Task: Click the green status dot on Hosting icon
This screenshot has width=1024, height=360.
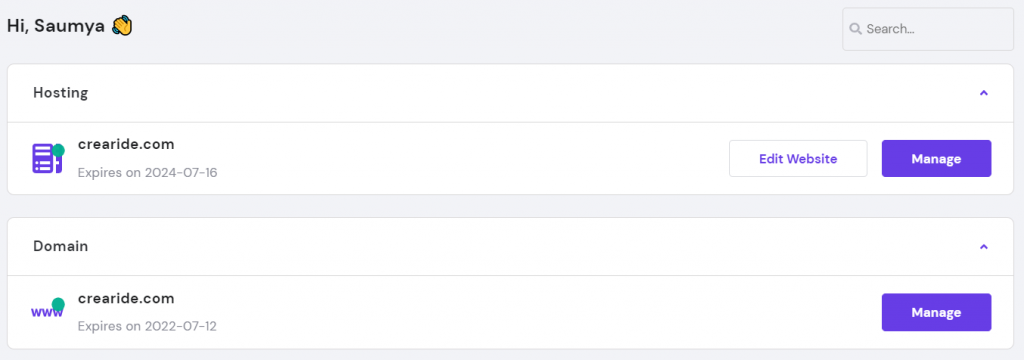Action: click(58, 150)
